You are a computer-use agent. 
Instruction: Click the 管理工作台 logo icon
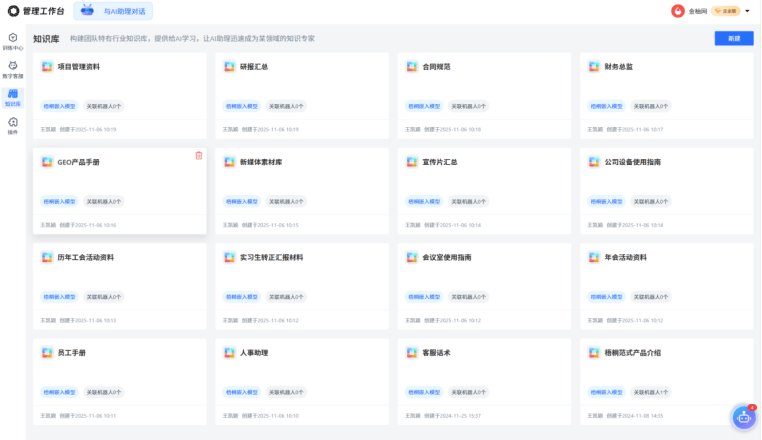click(13, 11)
